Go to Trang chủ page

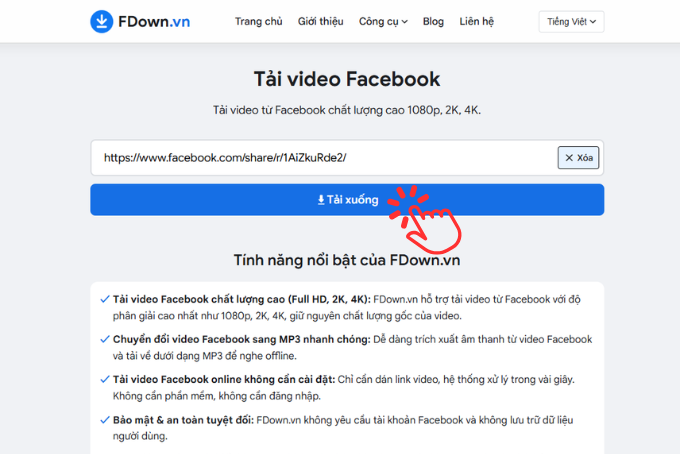click(259, 21)
